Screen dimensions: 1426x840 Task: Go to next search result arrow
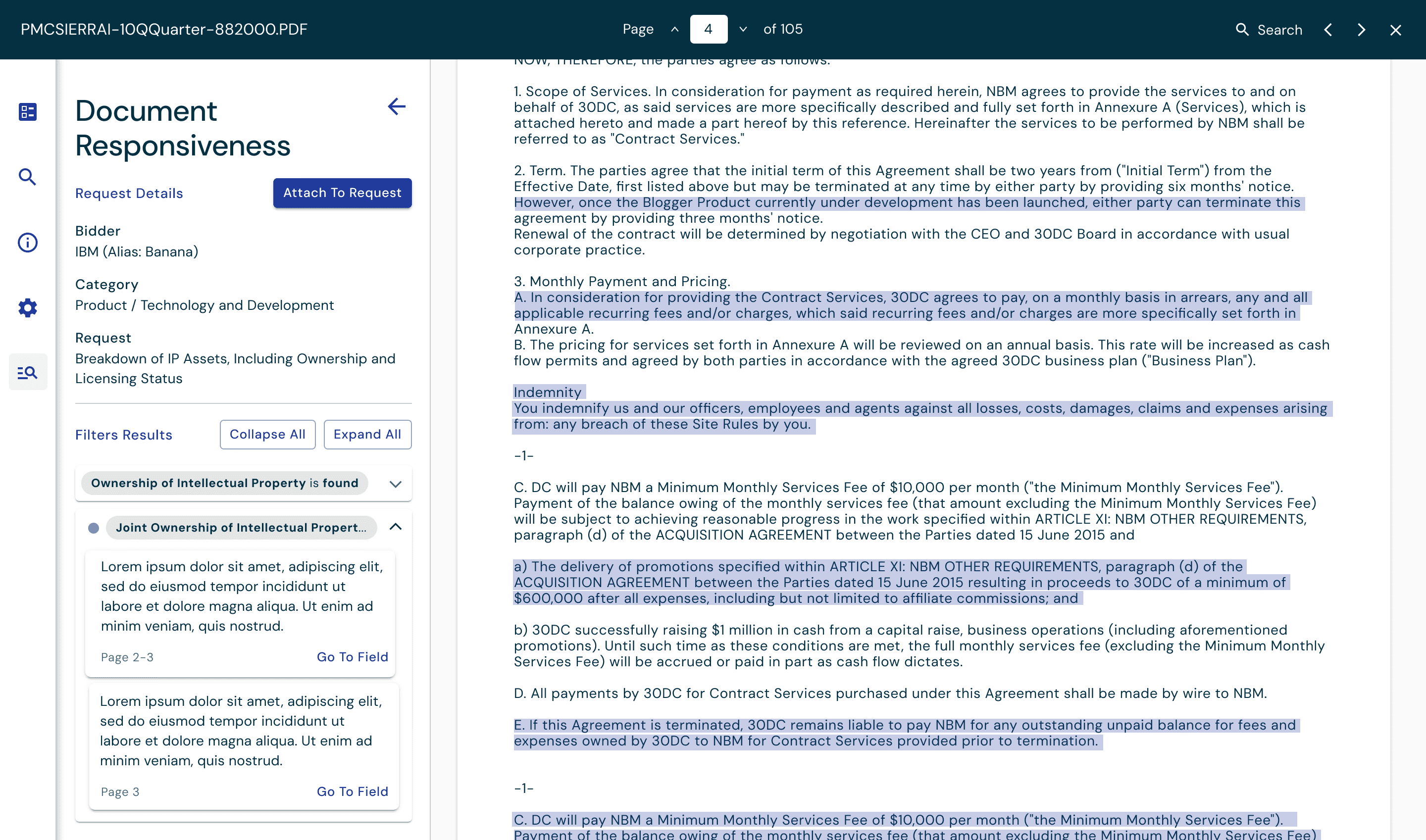tap(1362, 29)
